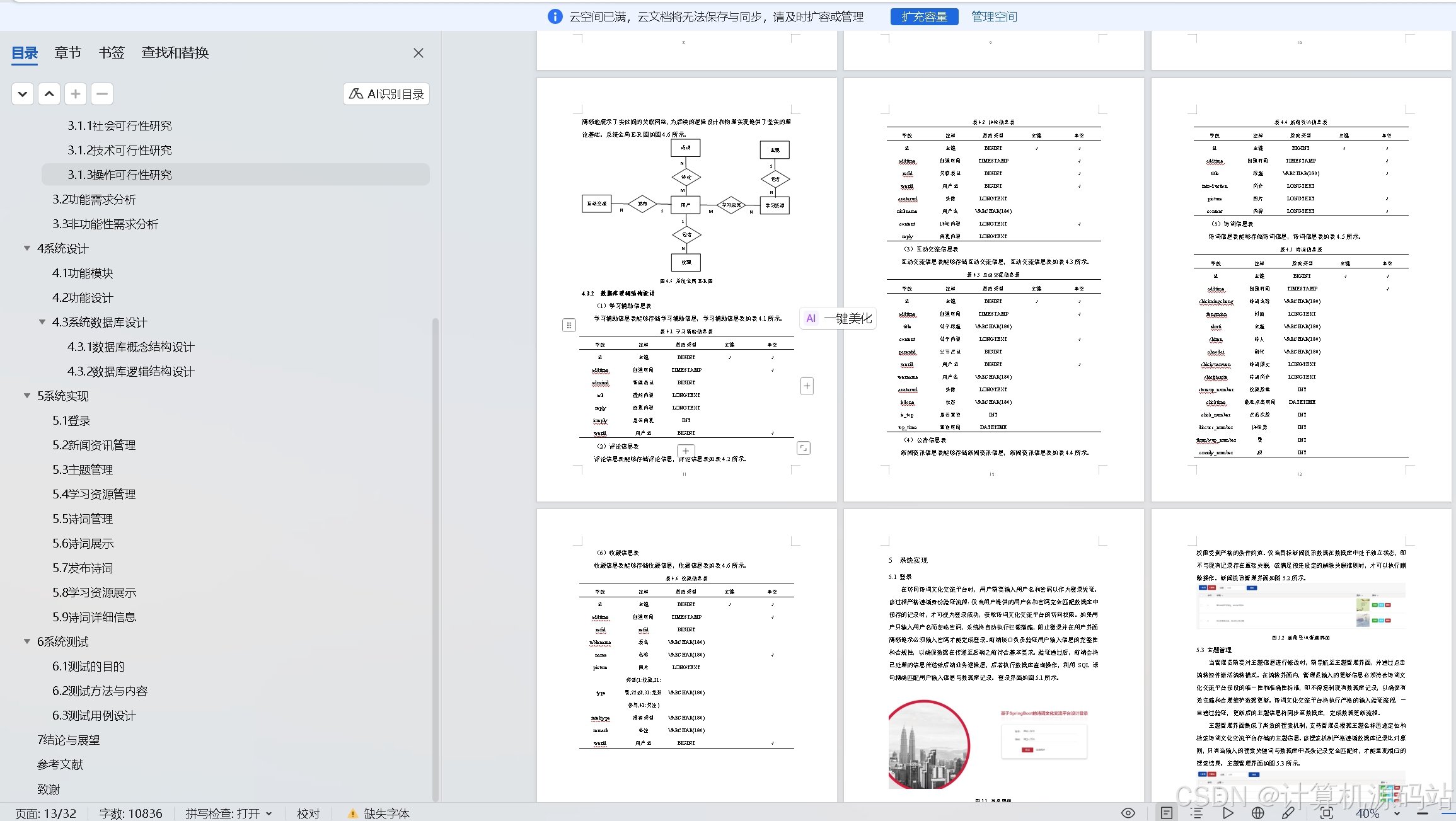Switch to 章节 tab
This screenshot has width=1456, height=821.
68,53
